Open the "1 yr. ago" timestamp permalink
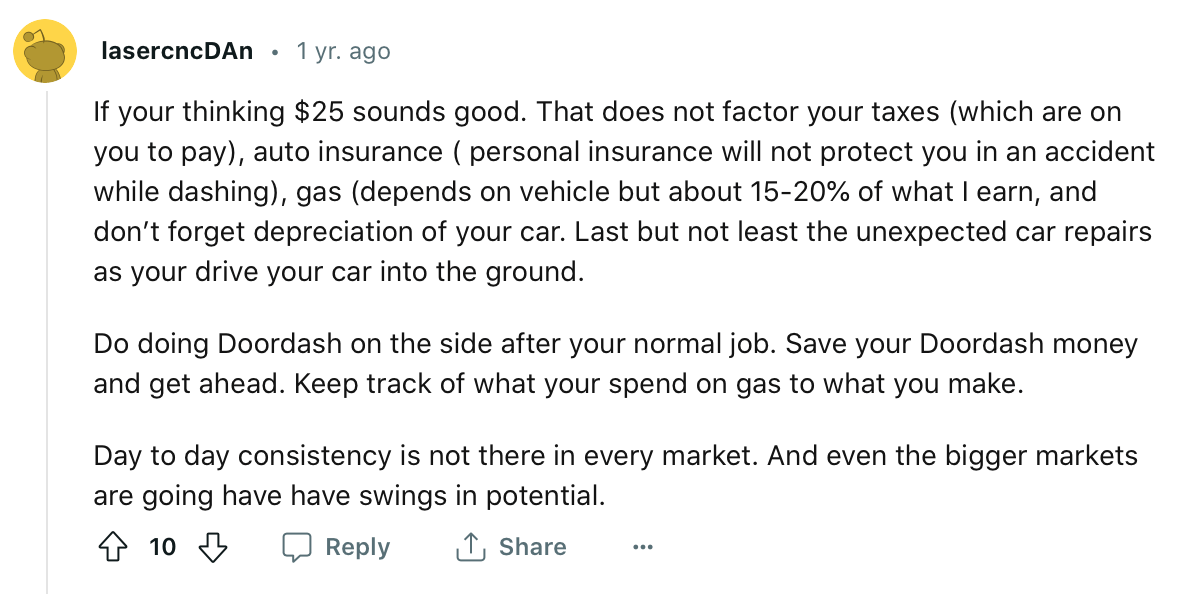The width and height of the screenshot is (1200, 594). (343, 51)
